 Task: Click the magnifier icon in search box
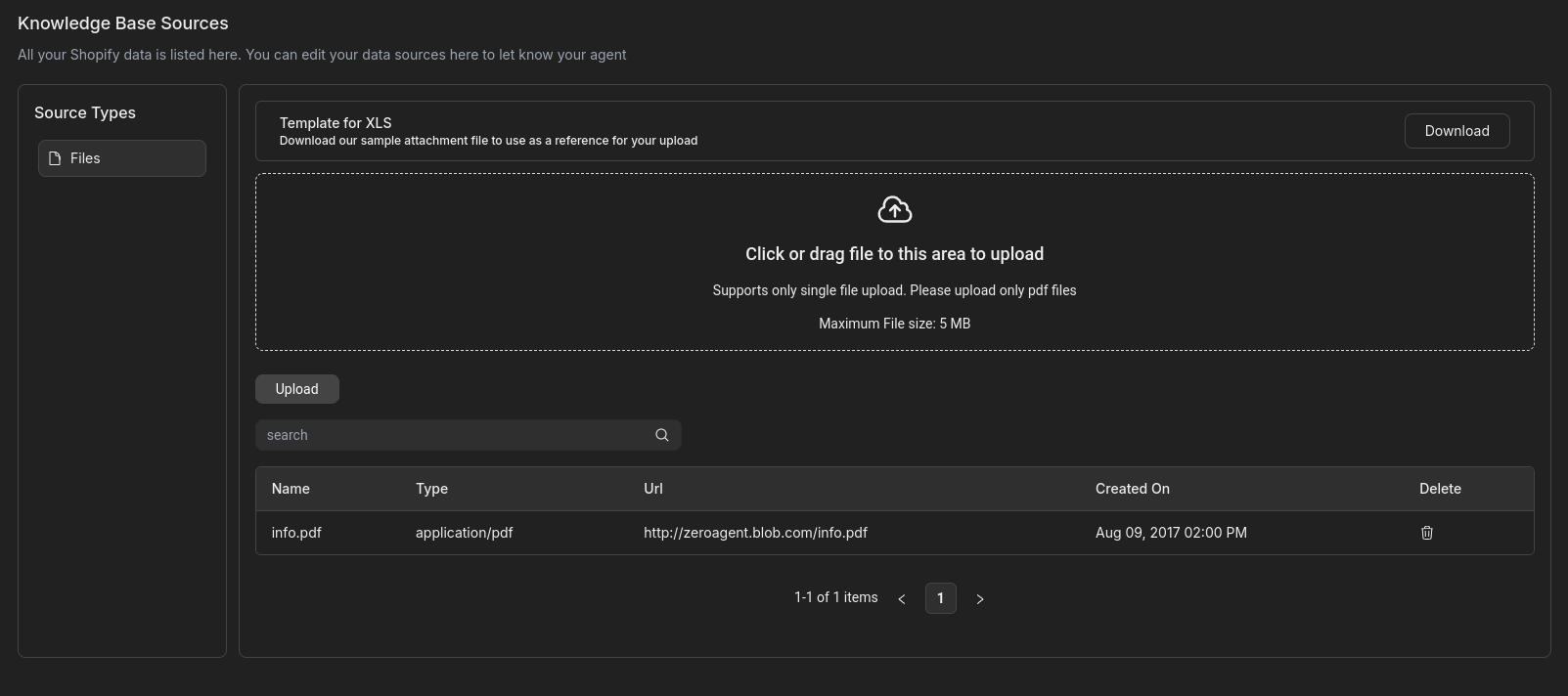[x=662, y=435]
